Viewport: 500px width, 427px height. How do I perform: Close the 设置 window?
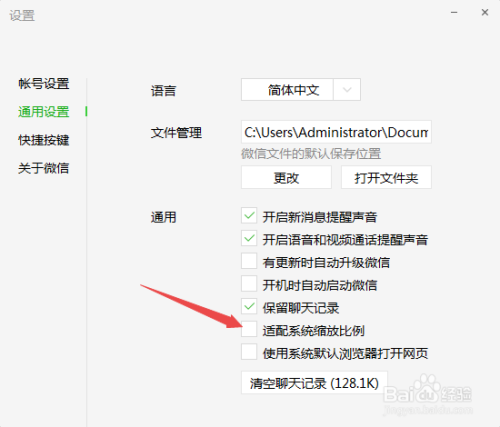pyautogui.click(x=485, y=12)
